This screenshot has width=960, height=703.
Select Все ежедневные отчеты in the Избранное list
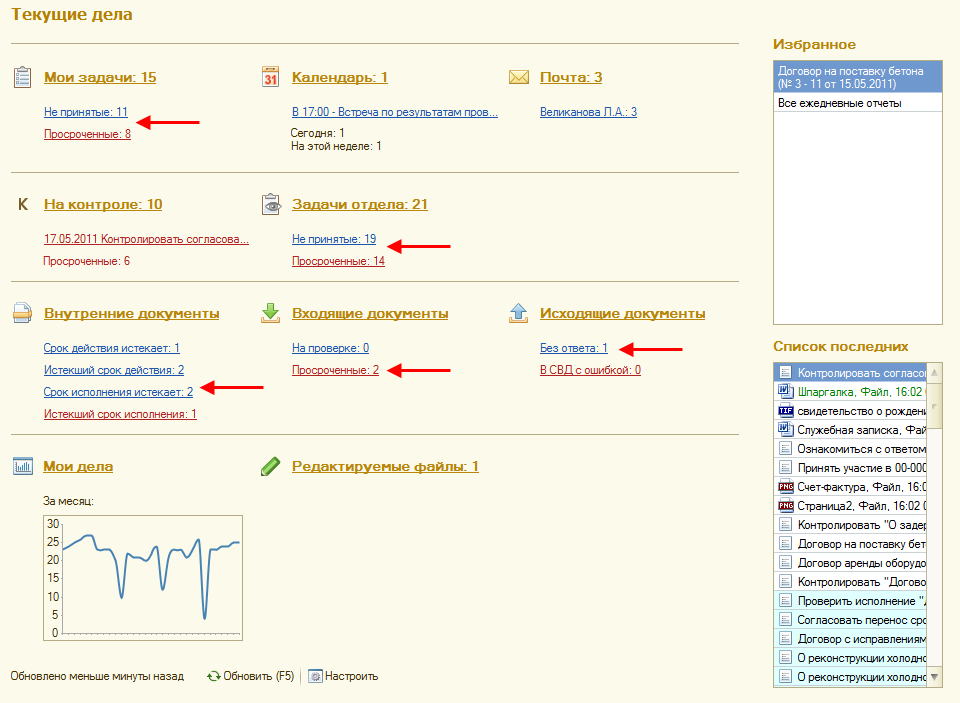click(839, 103)
